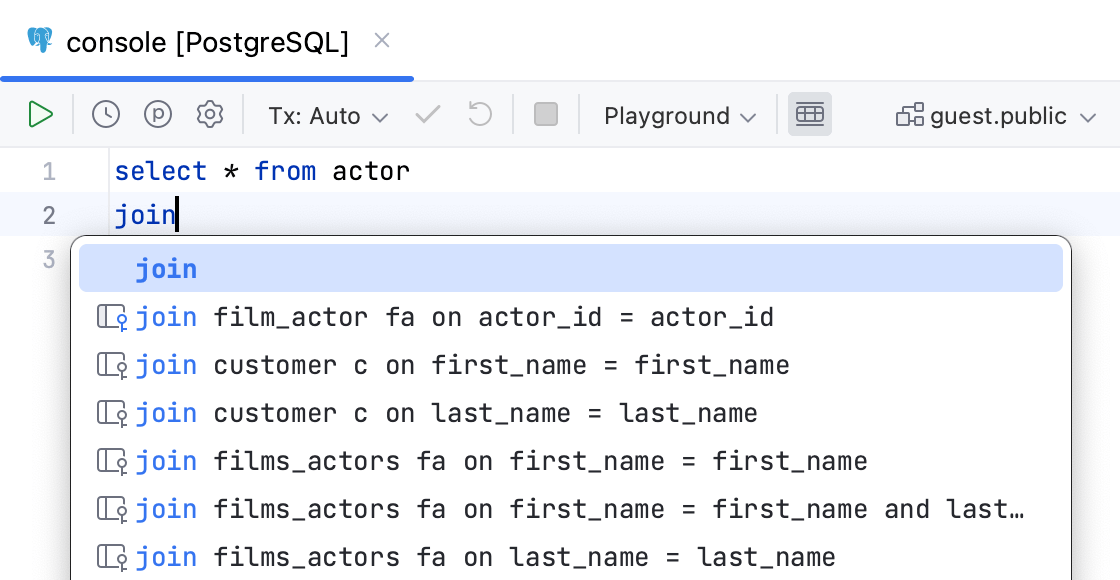This screenshot has width=1120, height=580.
Task: Commit the transaction using the checkmark icon
Action: pyautogui.click(x=427, y=114)
